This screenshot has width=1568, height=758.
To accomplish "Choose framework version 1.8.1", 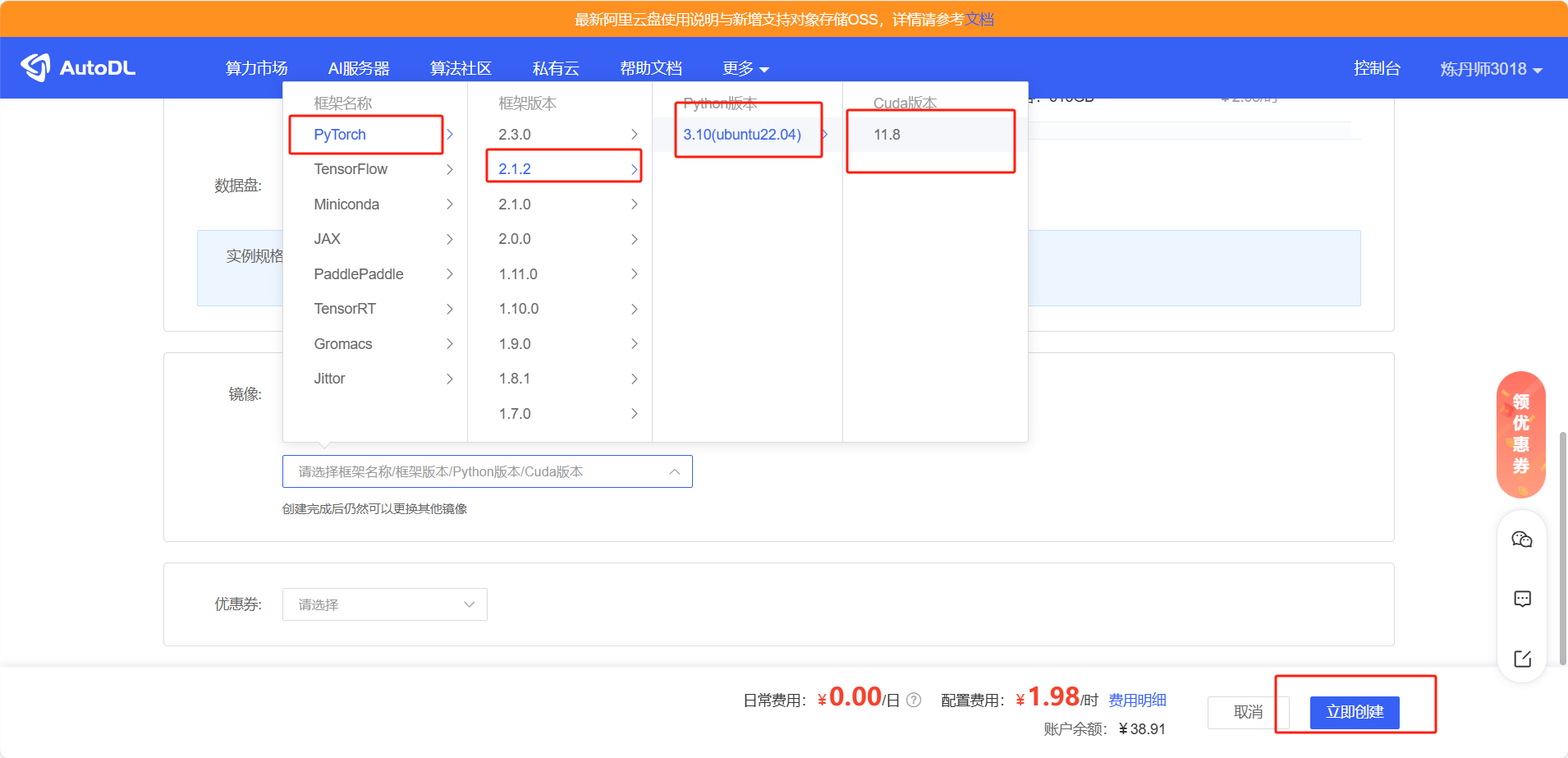I will (515, 379).
